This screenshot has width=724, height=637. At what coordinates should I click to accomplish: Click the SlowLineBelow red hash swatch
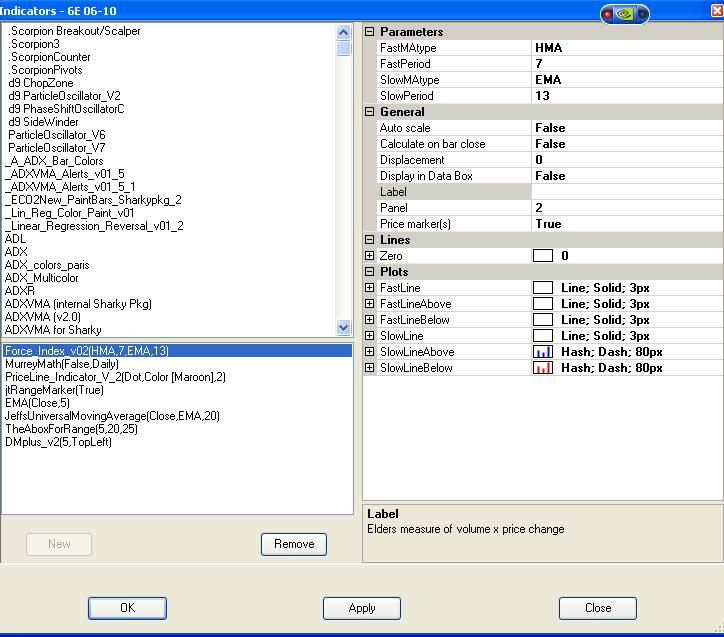coord(543,367)
